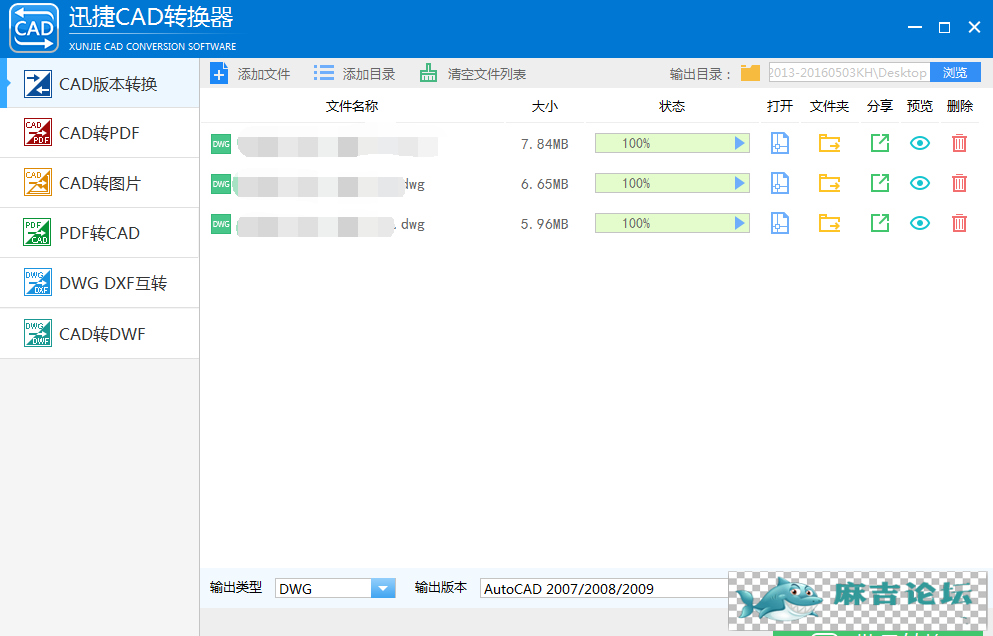Open the converted 5.96MB file
The height and width of the screenshot is (636, 993).
click(780, 224)
